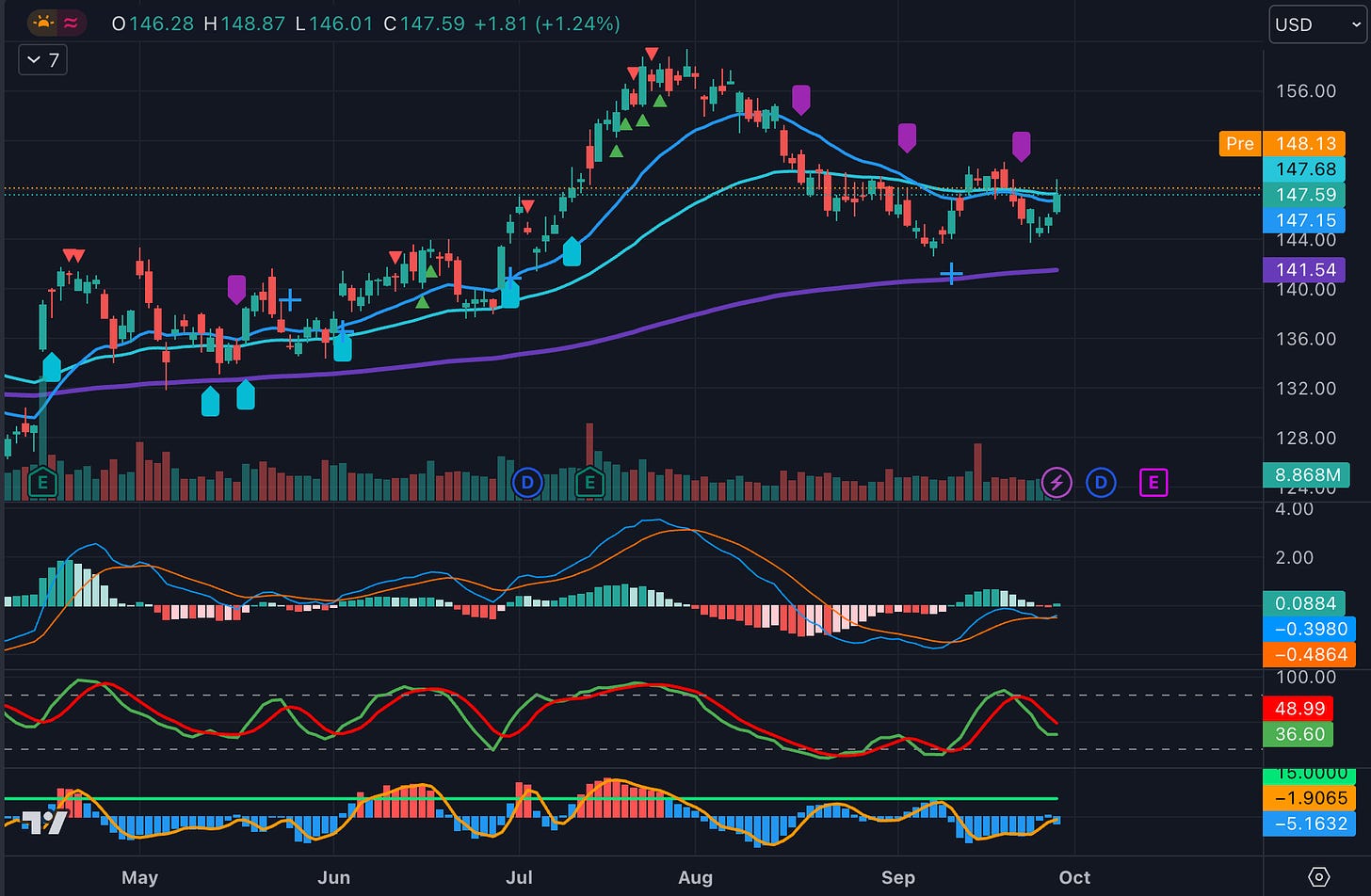Image resolution: width=1371 pixels, height=896 pixels.
Task: Click the purple 141.54 moving average label
Action: tap(1304, 270)
